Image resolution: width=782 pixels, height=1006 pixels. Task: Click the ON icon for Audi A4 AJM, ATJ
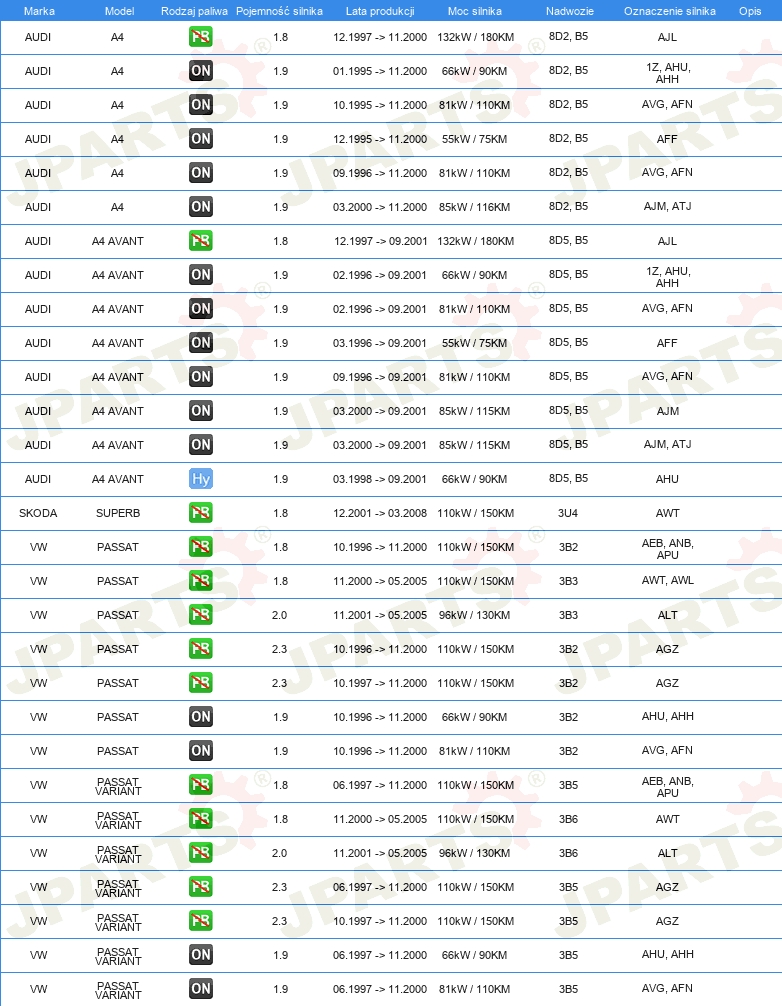point(201,207)
